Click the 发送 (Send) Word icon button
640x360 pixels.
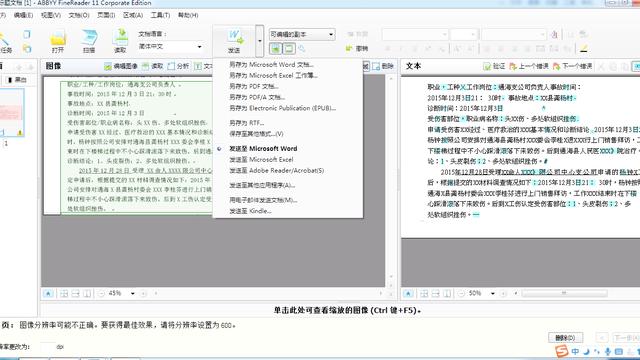click(x=234, y=41)
